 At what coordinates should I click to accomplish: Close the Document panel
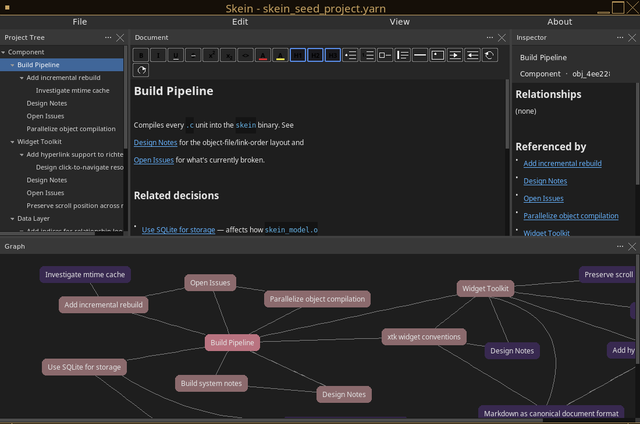point(502,38)
